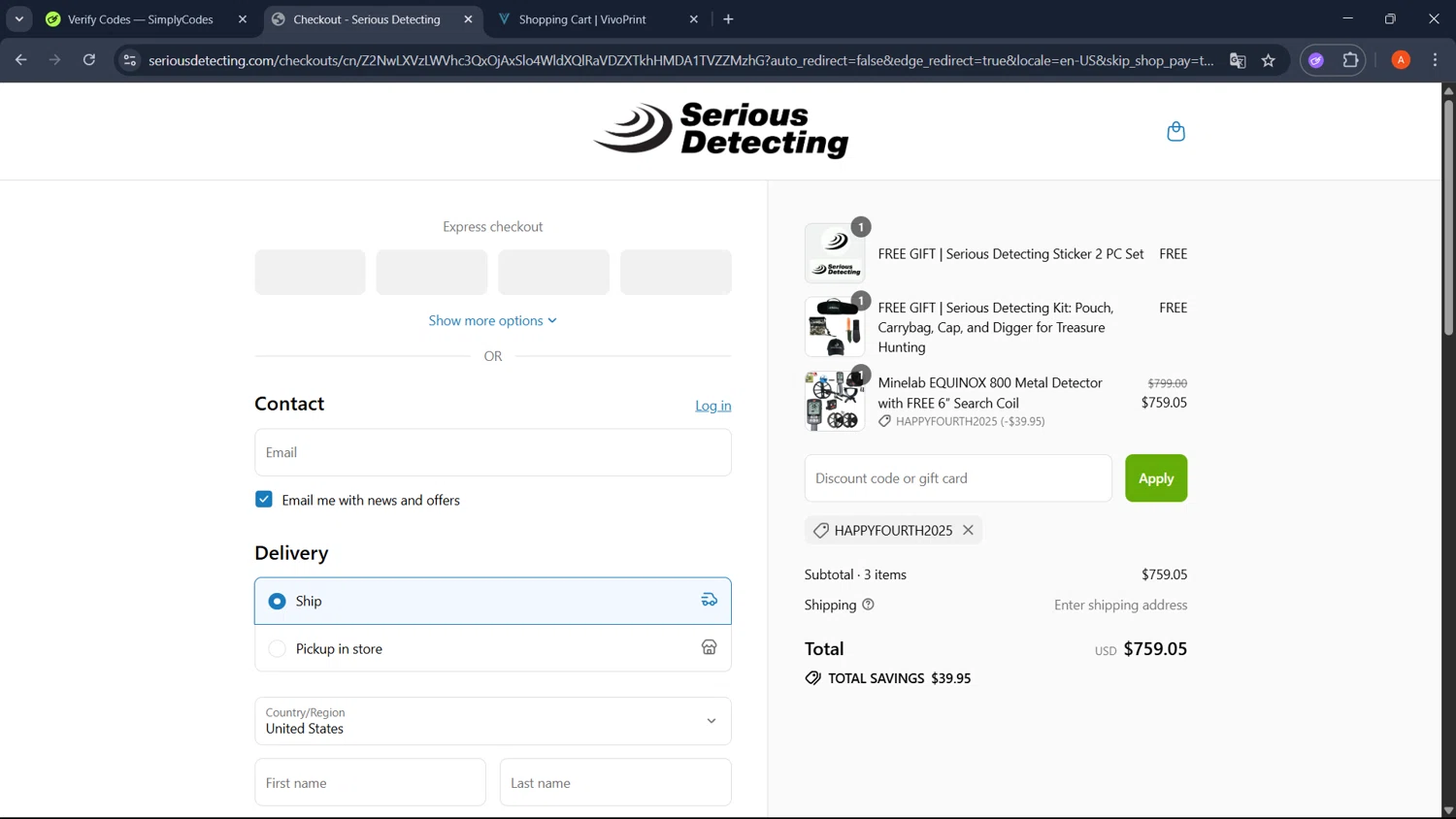Open the browser extensions puzzle icon
Screen dimensions: 1456x819
(x=1350, y=60)
